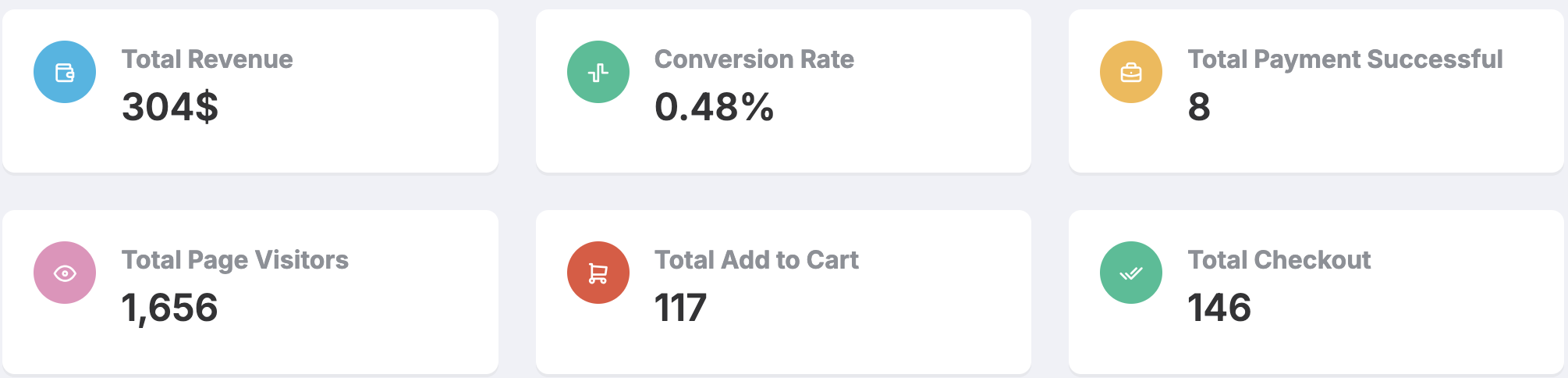Select the Total Checkout label
The image size is (1568, 378).
[1279, 260]
